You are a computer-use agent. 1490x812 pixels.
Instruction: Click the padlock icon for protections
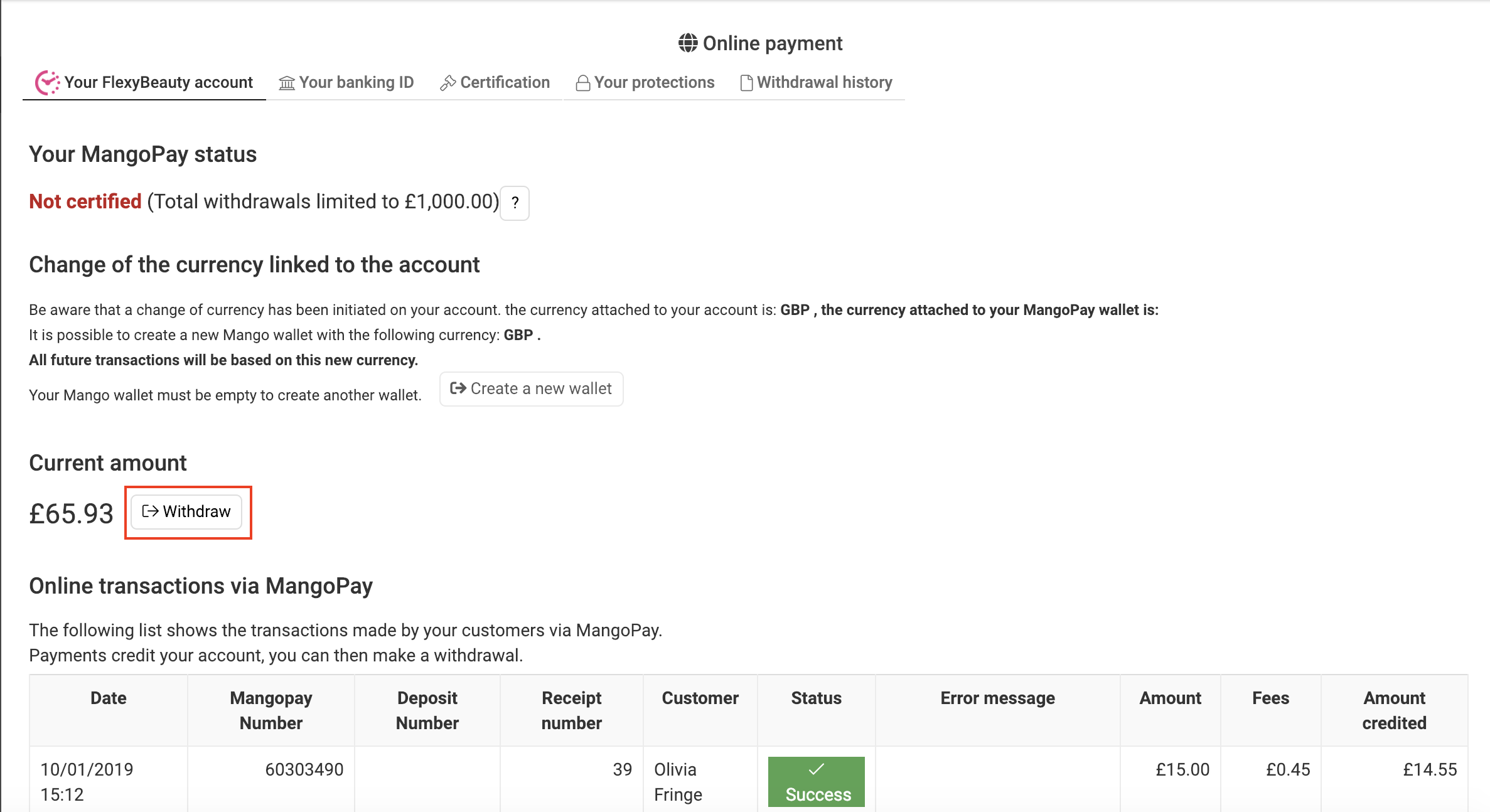(583, 83)
